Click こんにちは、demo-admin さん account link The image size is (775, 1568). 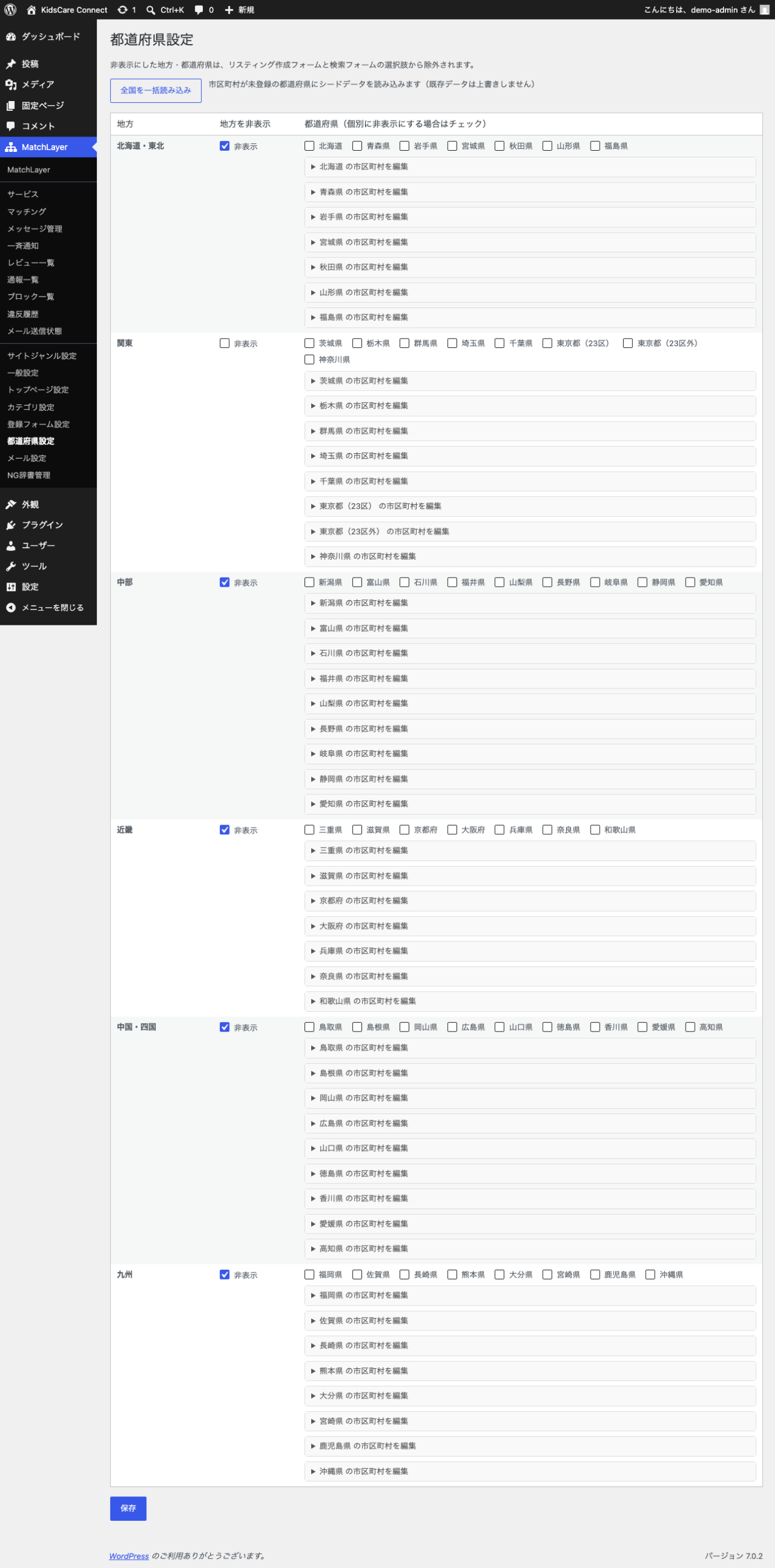[x=706, y=10]
